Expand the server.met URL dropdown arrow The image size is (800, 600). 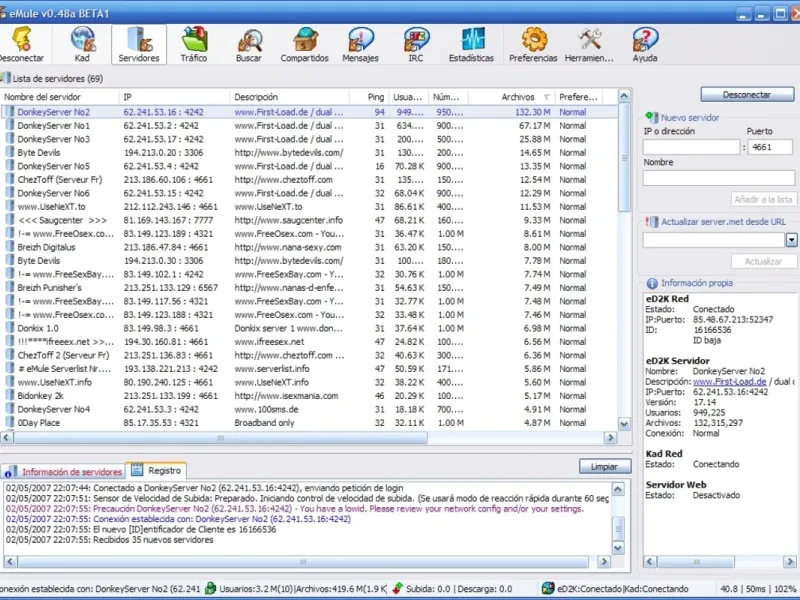tap(791, 240)
